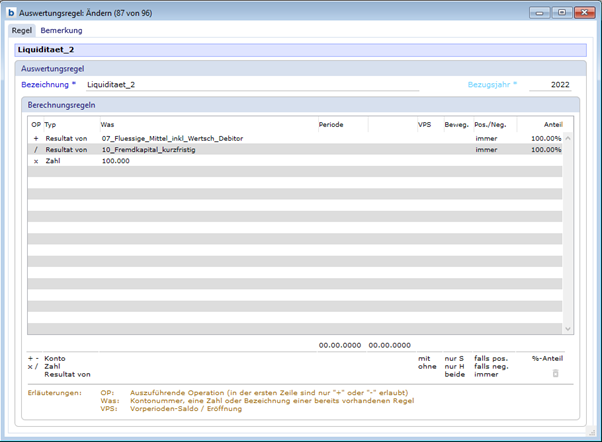Click the delete trash icon under %-Anteil
The image size is (602, 442).
[556, 373]
